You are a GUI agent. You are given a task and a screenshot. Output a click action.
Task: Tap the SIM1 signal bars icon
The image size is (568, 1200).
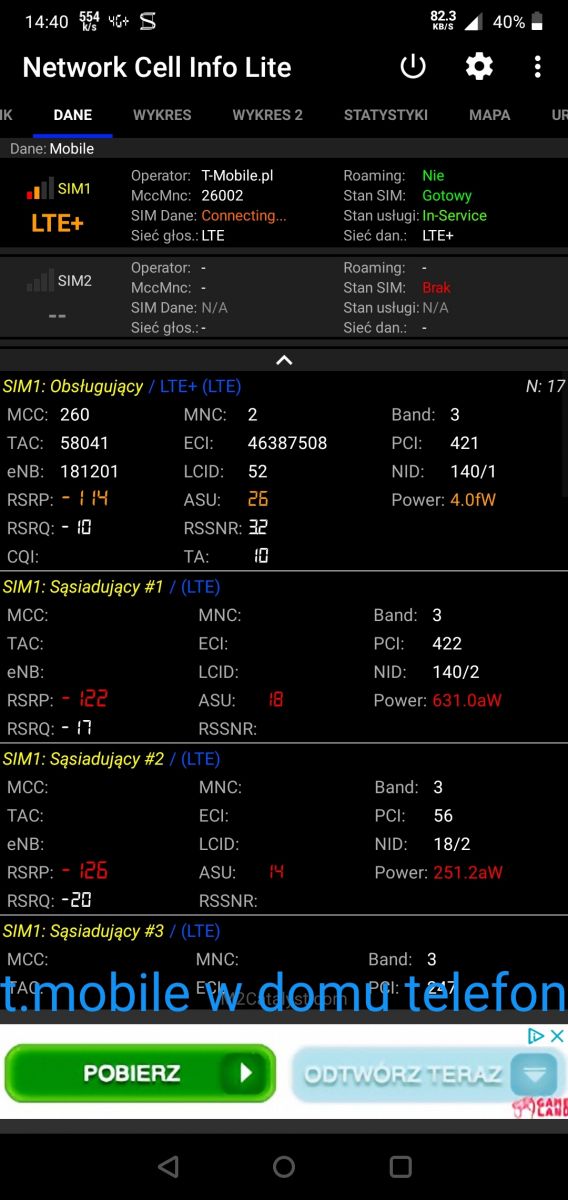pyautogui.click(x=40, y=188)
